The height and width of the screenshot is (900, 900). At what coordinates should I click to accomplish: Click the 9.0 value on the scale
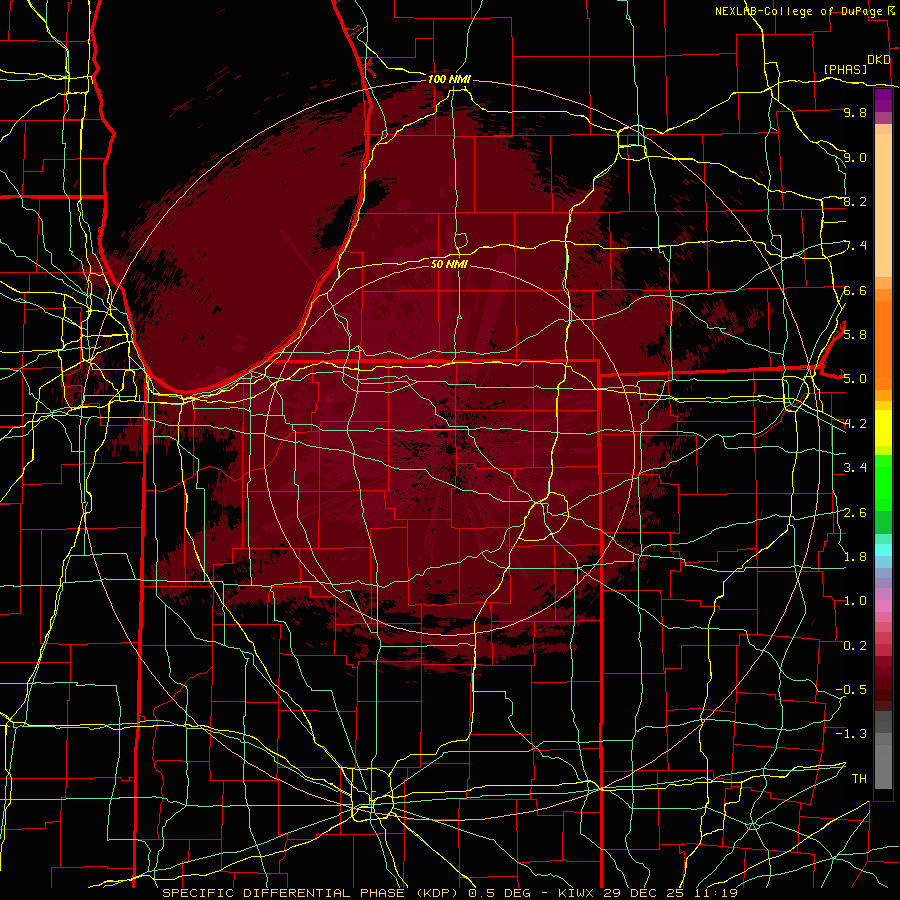pyautogui.click(x=855, y=157)
